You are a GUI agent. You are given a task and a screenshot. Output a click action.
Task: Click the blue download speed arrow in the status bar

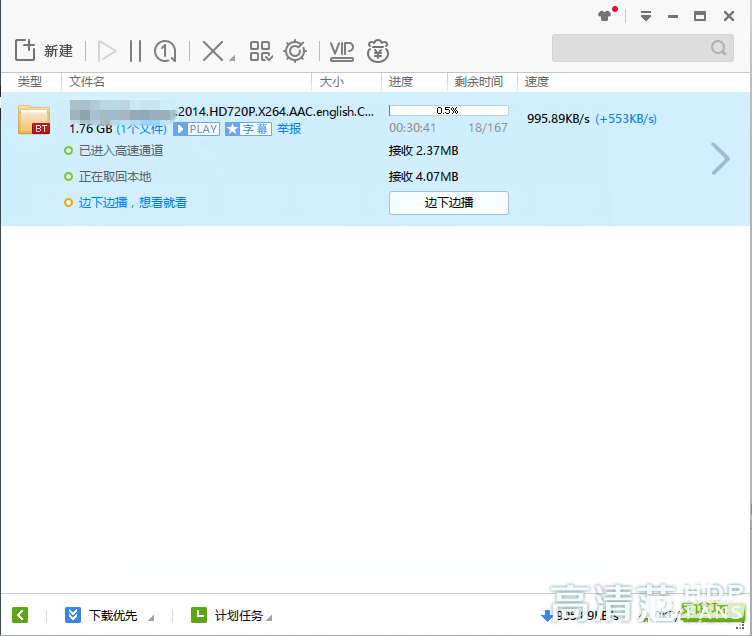(x=547, y=616)
